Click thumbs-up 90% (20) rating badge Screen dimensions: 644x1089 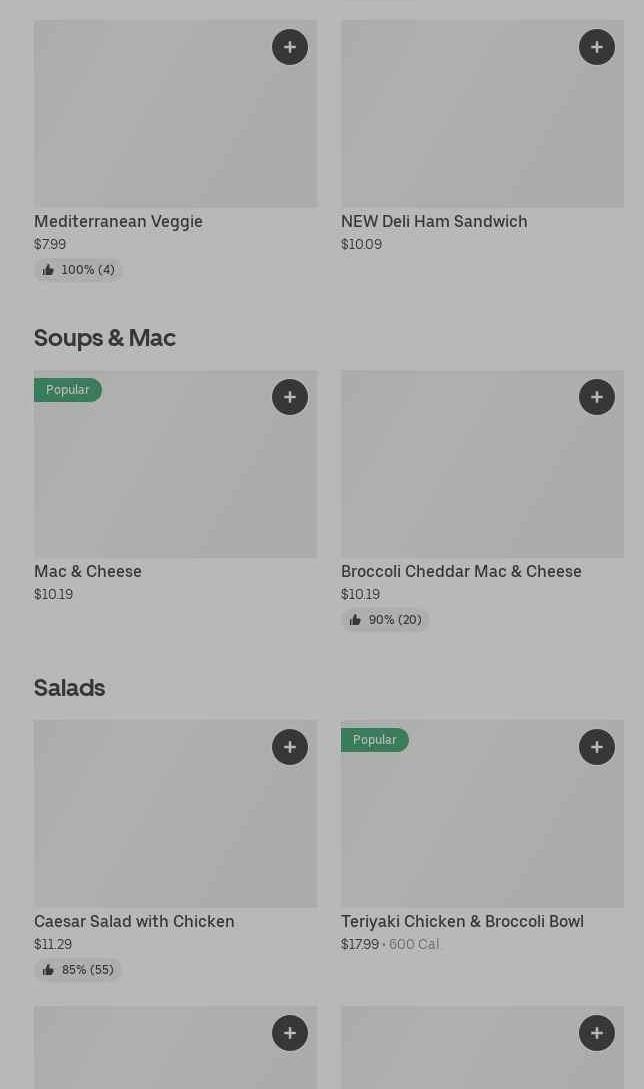point(385,620)
